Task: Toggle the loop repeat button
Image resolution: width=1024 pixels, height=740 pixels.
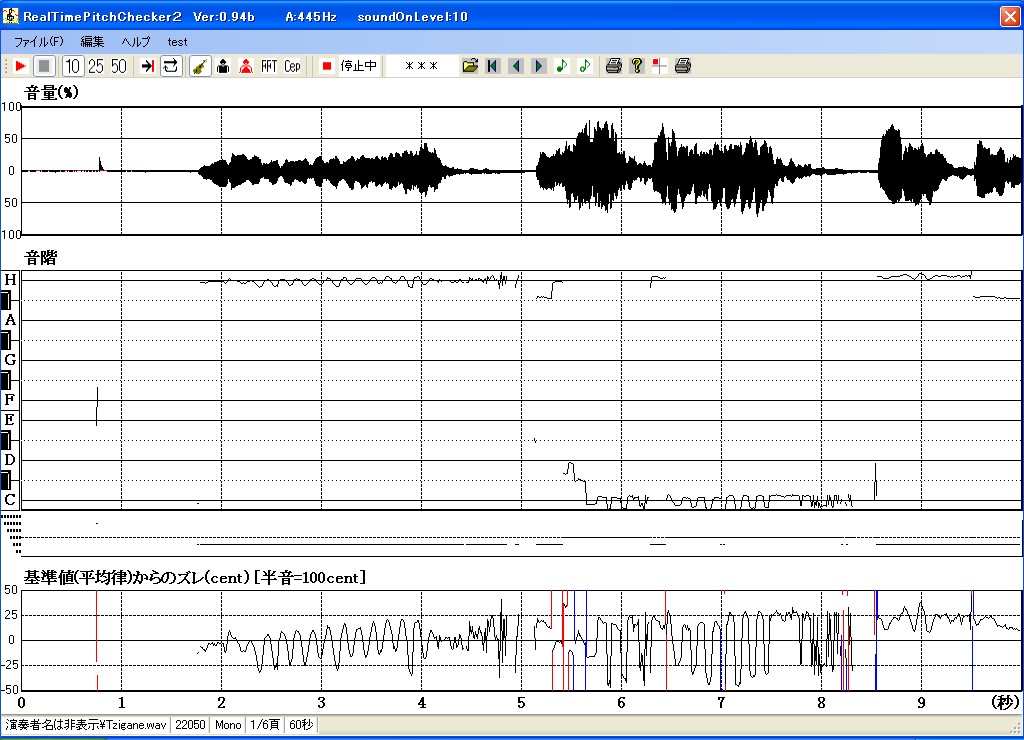Action: (x=171, y=66)
